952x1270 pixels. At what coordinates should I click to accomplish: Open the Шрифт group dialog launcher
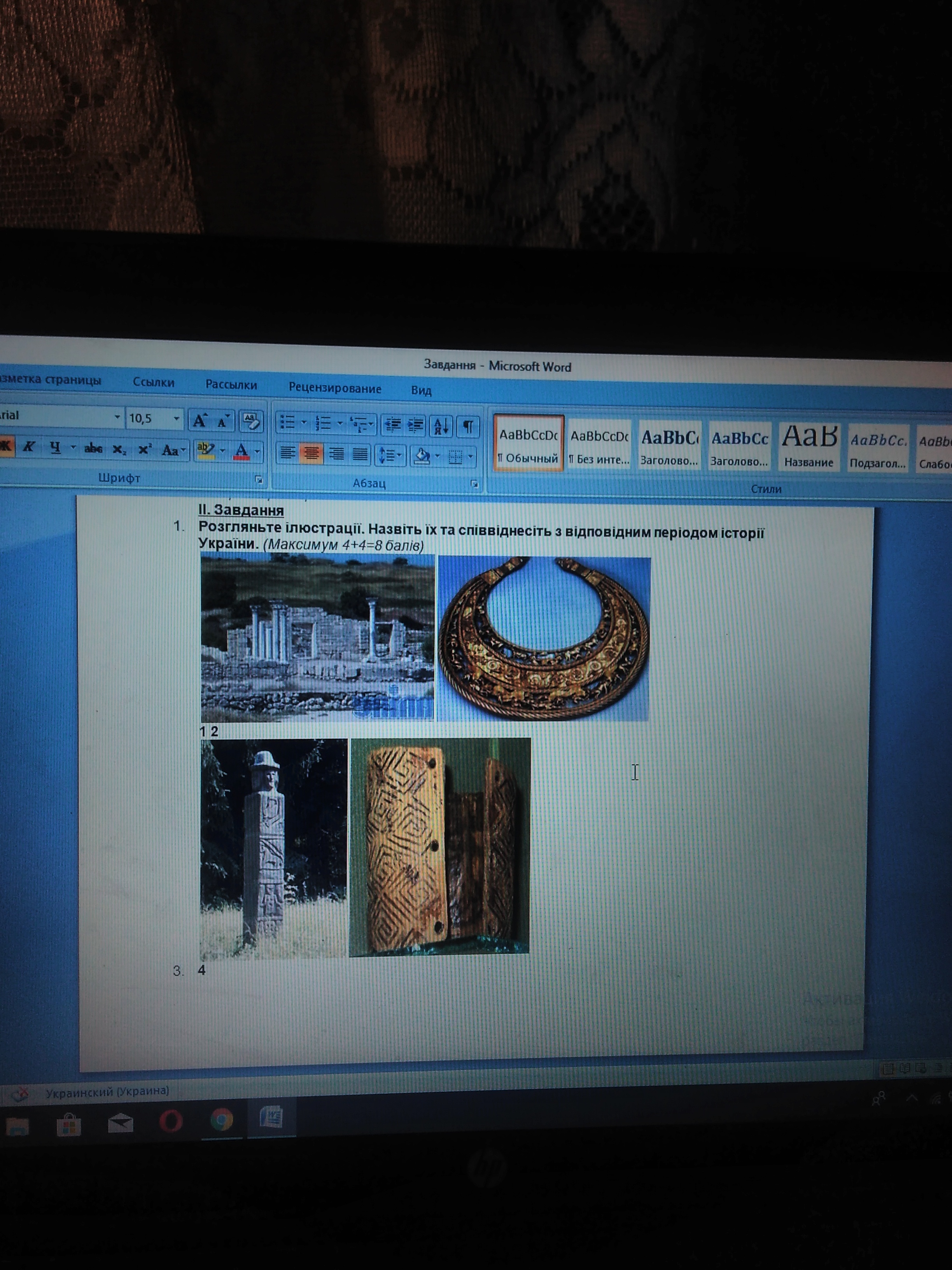coord(259,479)
